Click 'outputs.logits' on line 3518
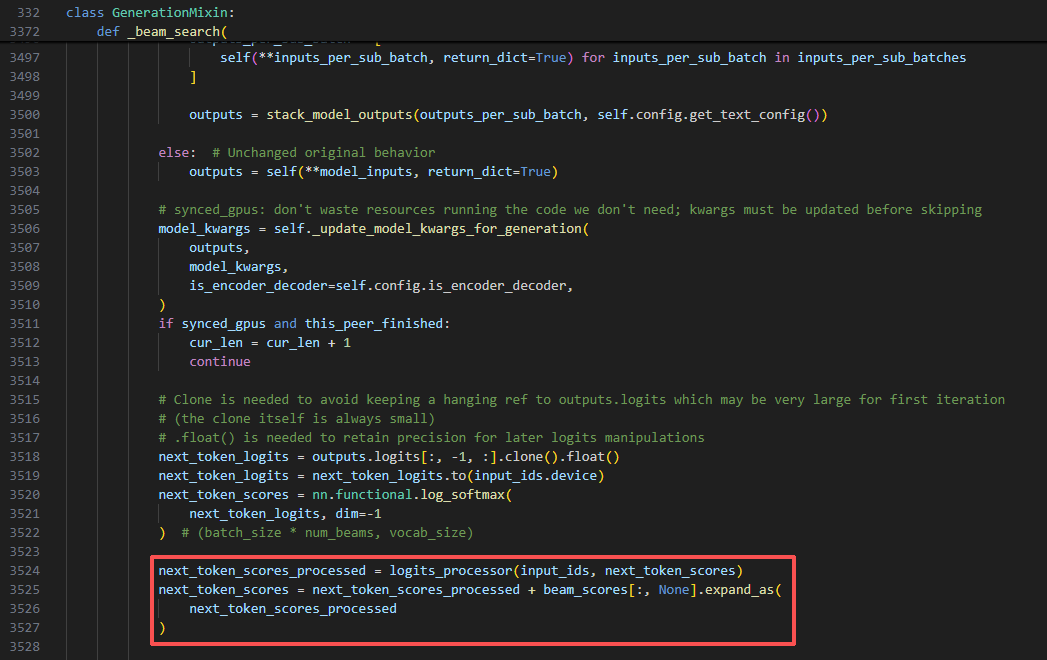The image size is (1047, 660). click(x=366, y=457)
